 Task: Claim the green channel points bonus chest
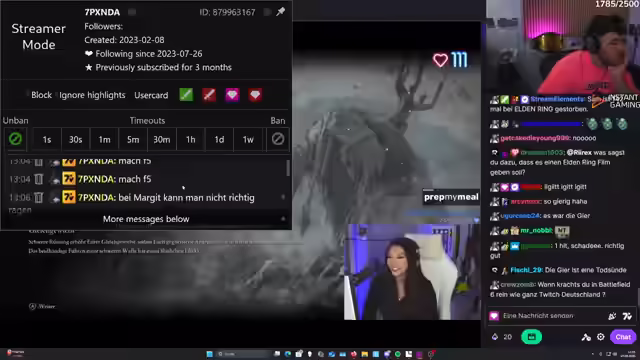tap(531, 337)
